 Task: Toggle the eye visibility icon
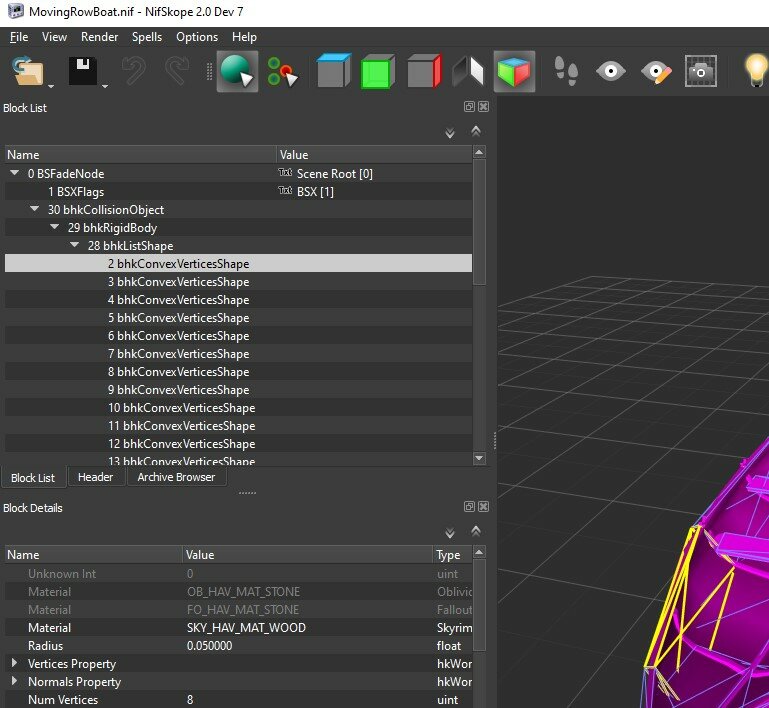coord(611,72)
